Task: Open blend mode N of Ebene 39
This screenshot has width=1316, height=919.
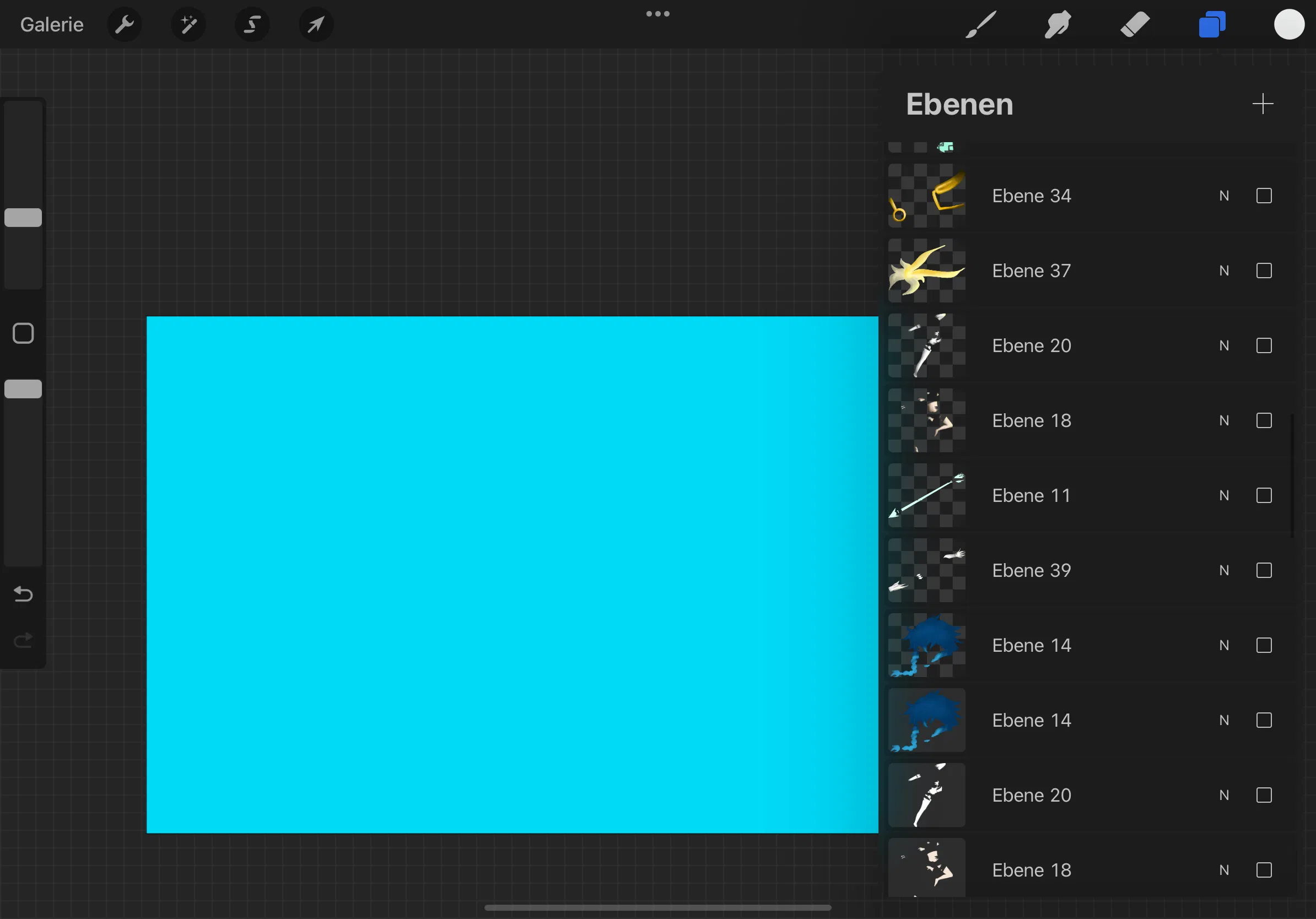Action: pos(1224,571)
